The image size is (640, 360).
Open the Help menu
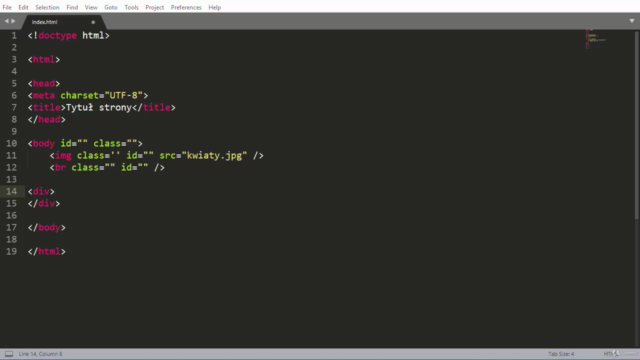215,7
